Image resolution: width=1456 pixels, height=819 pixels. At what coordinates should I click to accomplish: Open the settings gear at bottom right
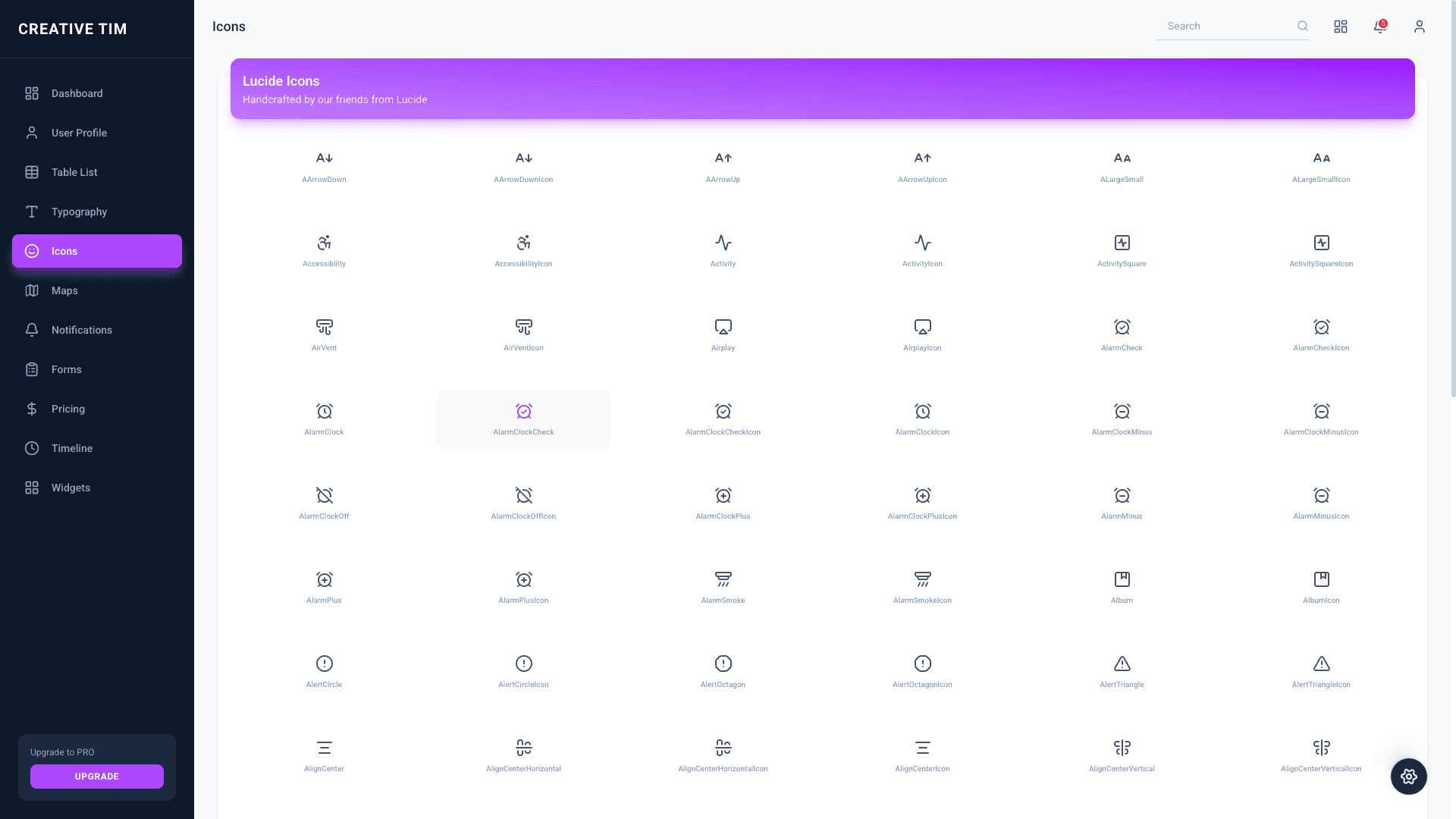[x=1408, y=777]
